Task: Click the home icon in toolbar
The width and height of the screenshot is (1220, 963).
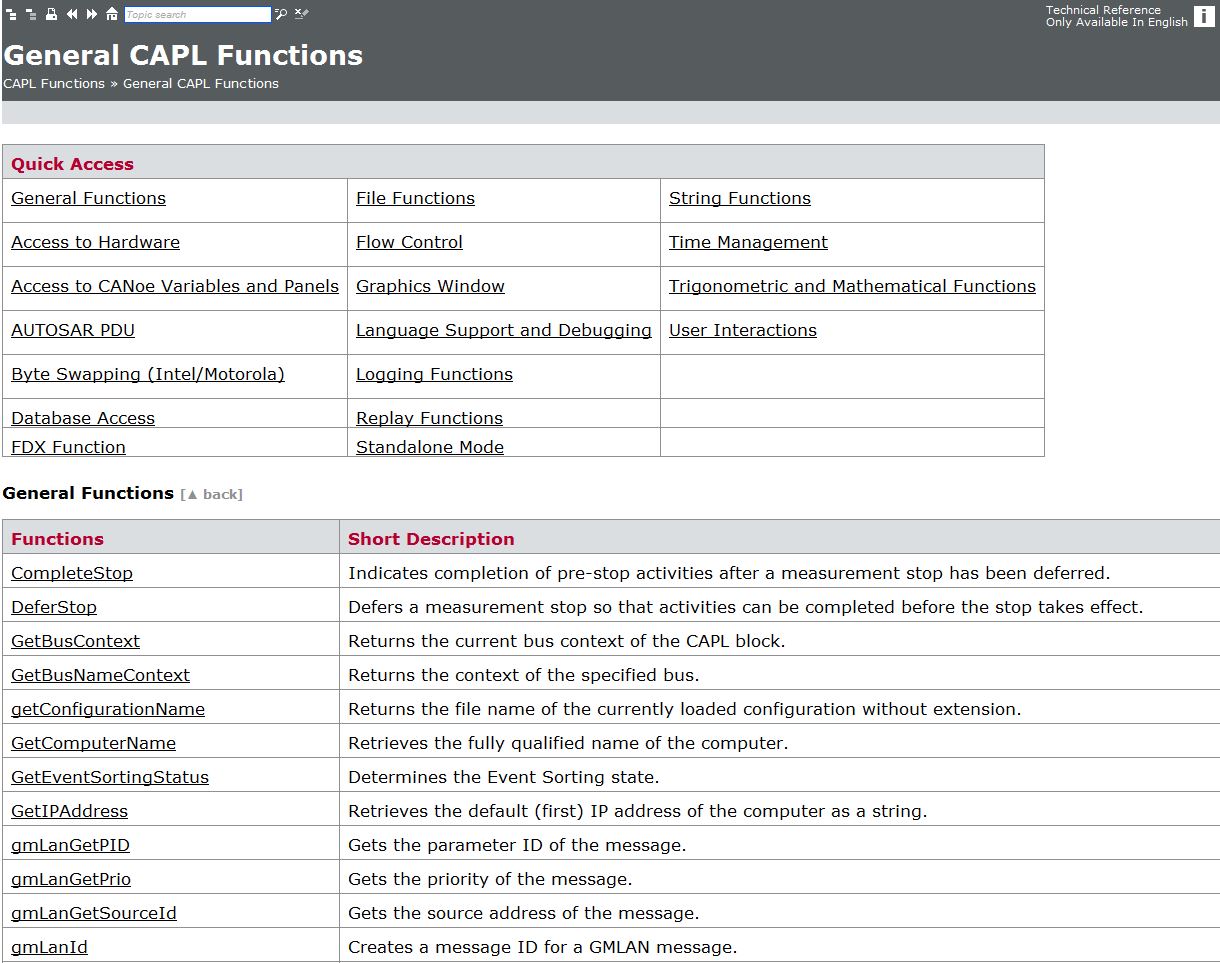Action: [112, 14]
